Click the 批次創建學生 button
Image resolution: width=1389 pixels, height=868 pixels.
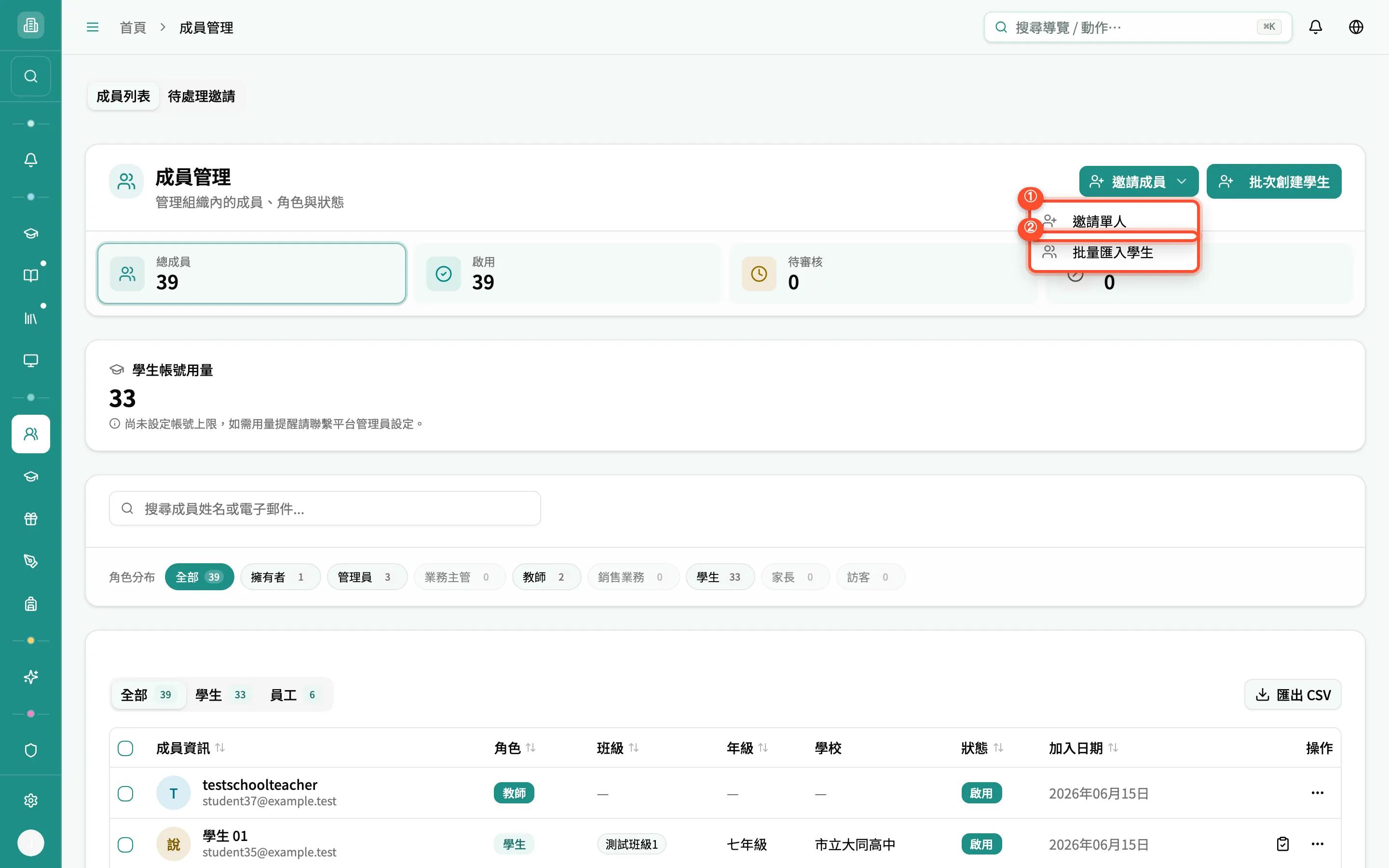pyautogui.click(x=1274, y=181)
